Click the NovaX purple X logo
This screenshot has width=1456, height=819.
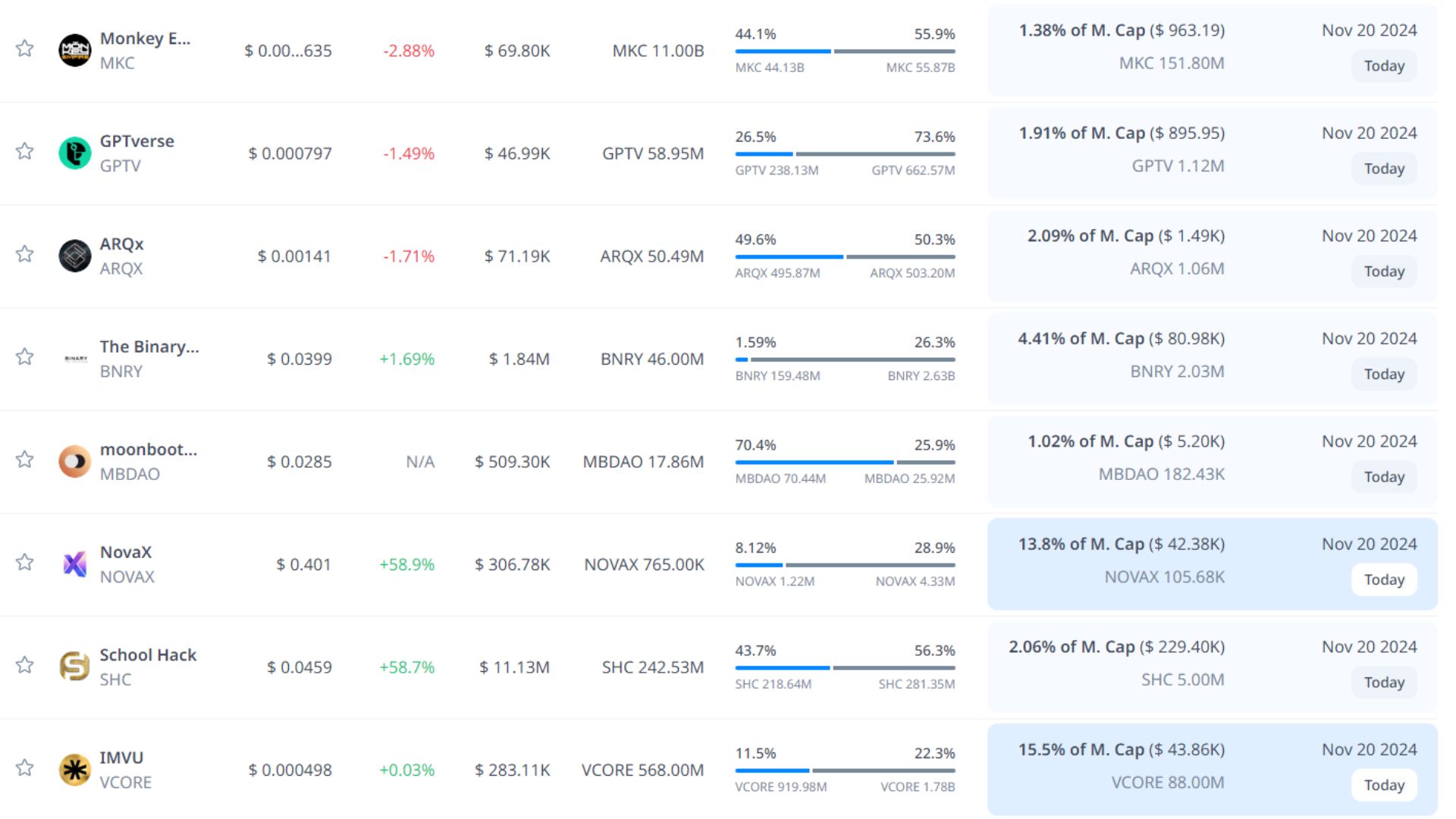[74, 564]
